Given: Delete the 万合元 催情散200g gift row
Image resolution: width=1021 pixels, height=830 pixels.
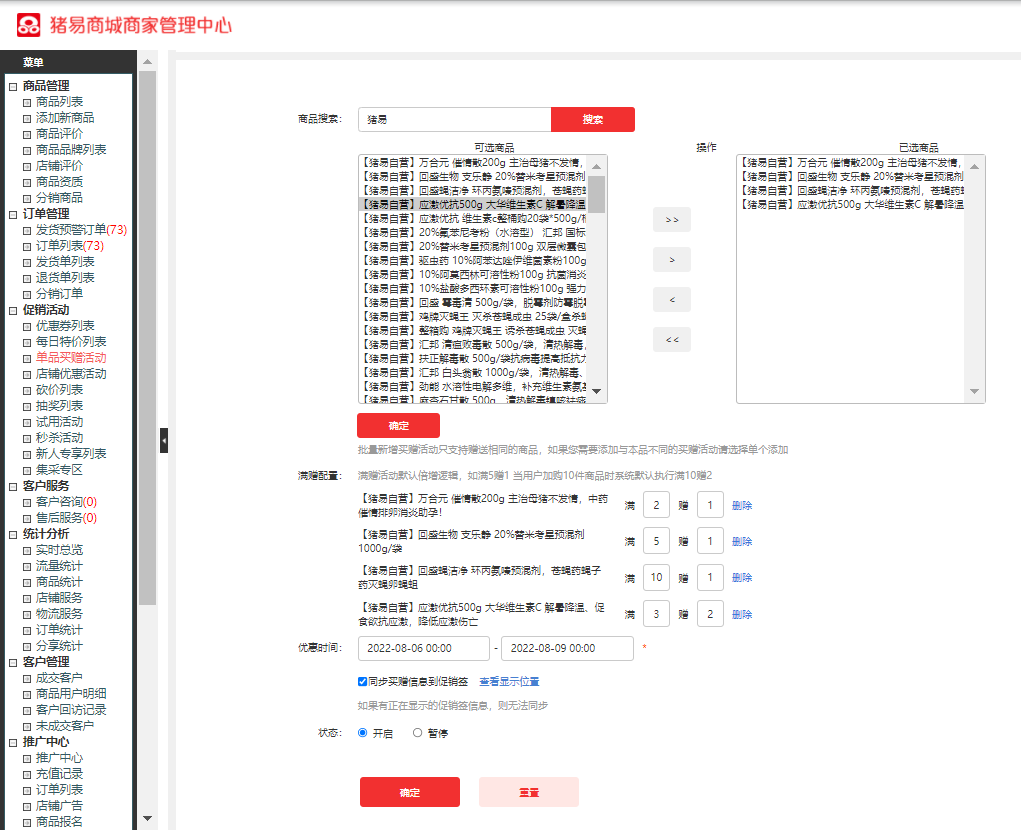Looking at the screenshot, I should (x=742, y=505).
